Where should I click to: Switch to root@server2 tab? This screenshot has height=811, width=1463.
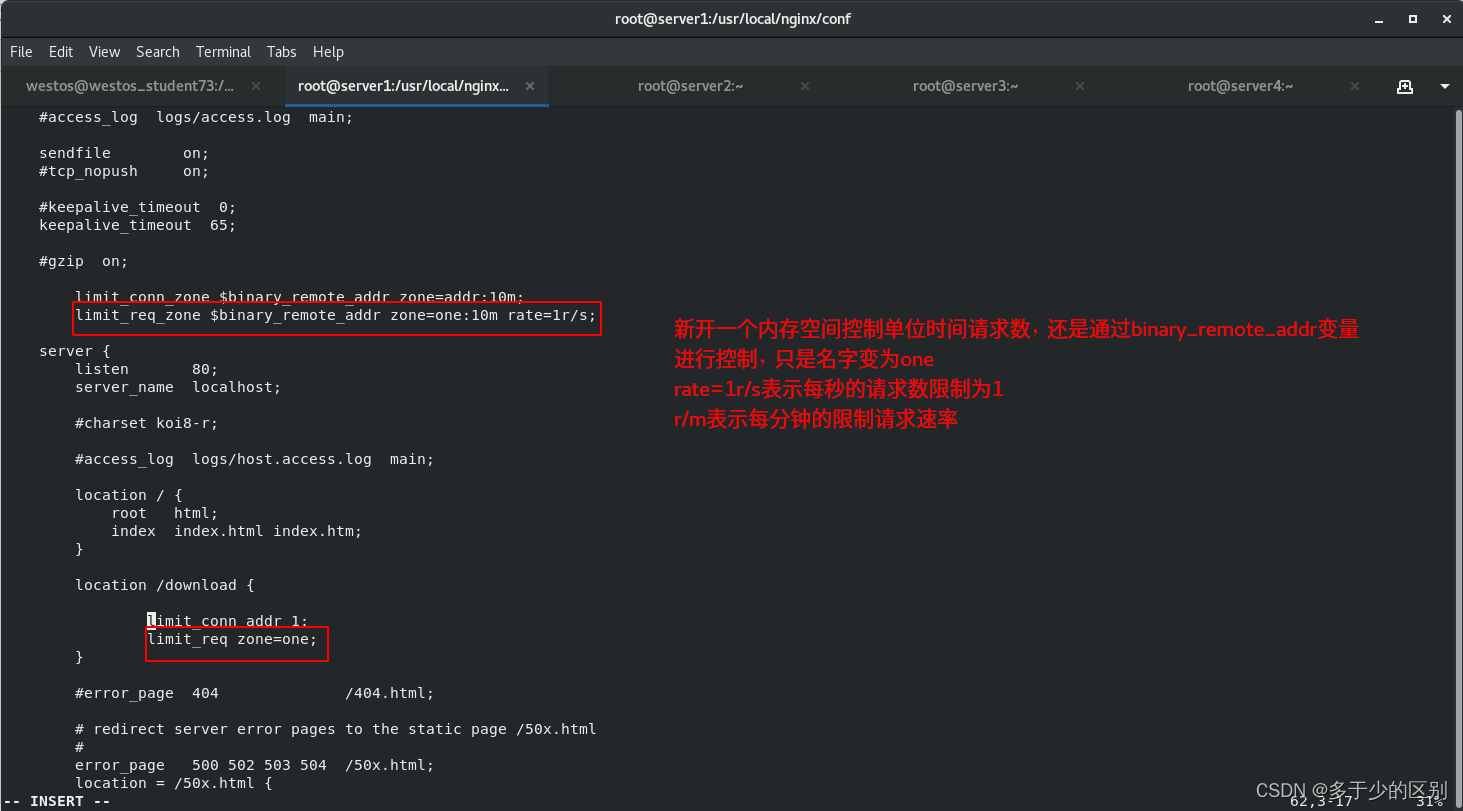690,86
